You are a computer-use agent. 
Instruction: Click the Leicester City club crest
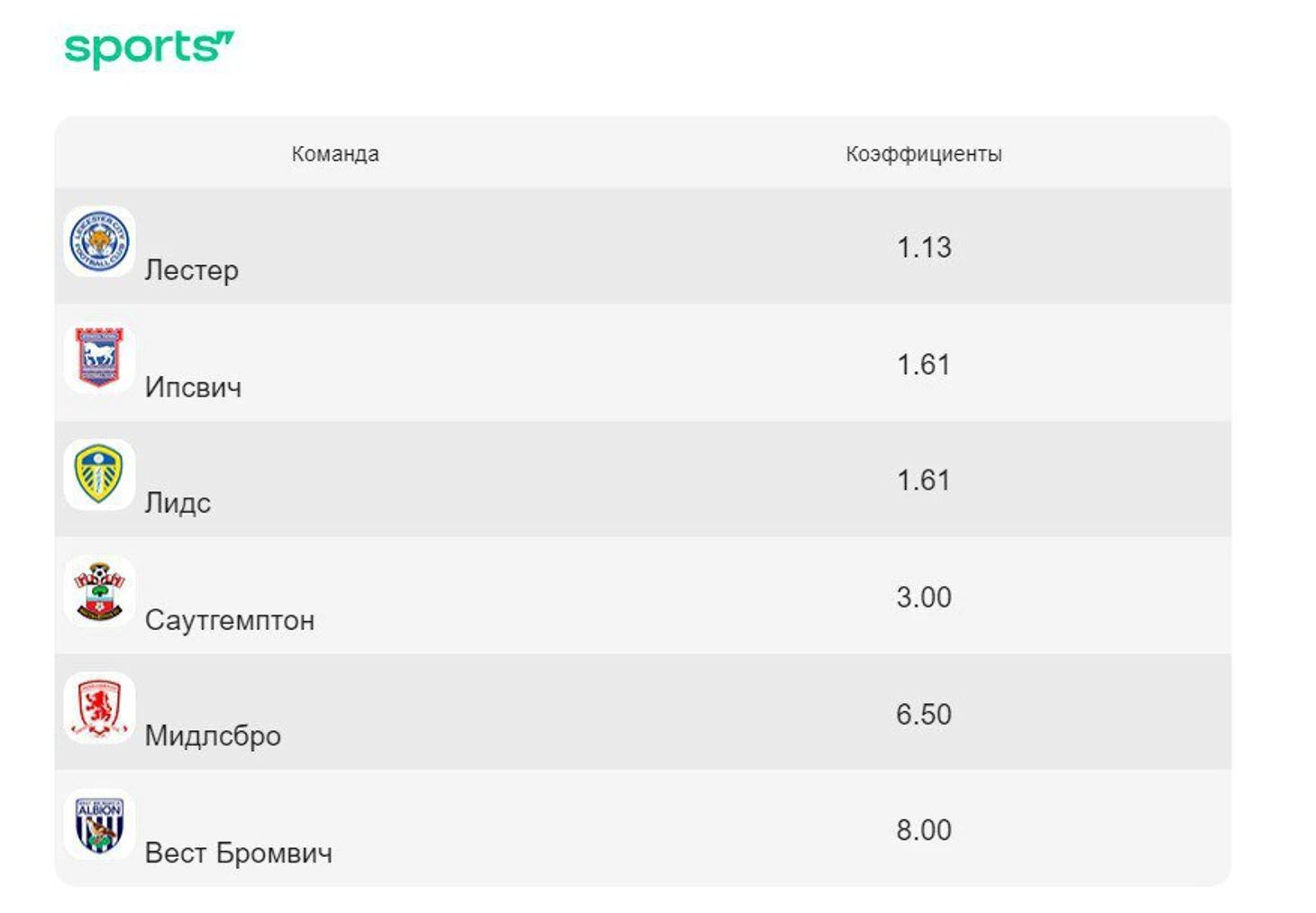tap(100, 242)
